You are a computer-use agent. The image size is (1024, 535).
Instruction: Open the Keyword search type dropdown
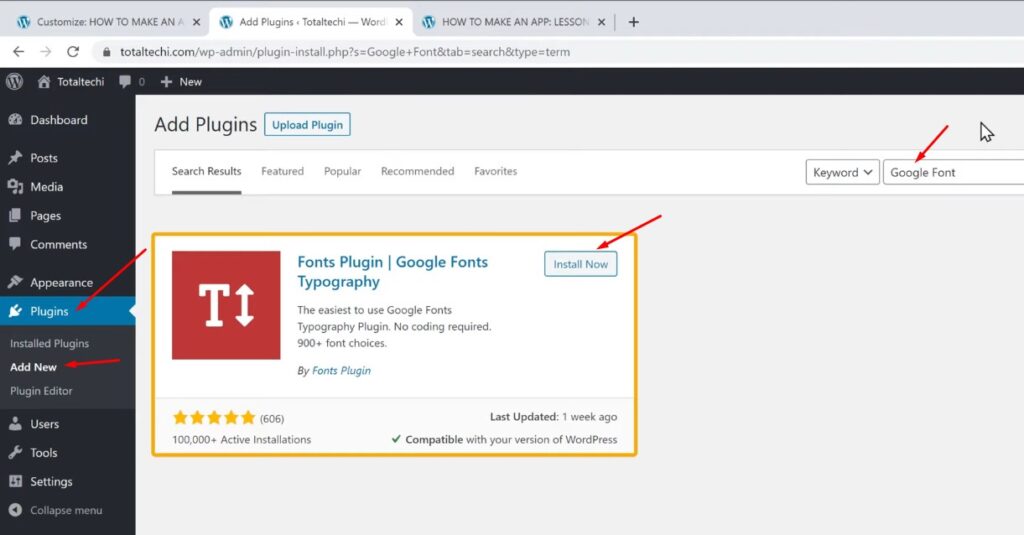click(842, 172)
